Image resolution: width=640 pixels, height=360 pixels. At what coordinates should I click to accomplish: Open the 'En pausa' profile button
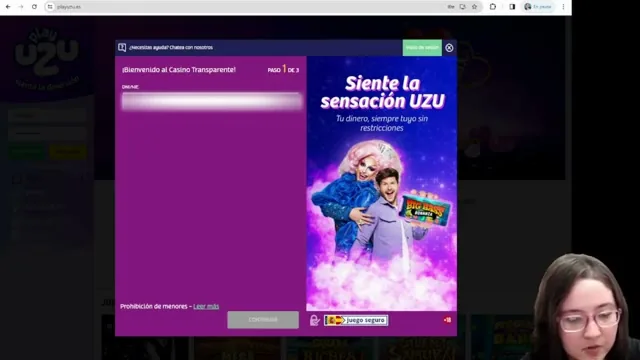pos(538,7)
